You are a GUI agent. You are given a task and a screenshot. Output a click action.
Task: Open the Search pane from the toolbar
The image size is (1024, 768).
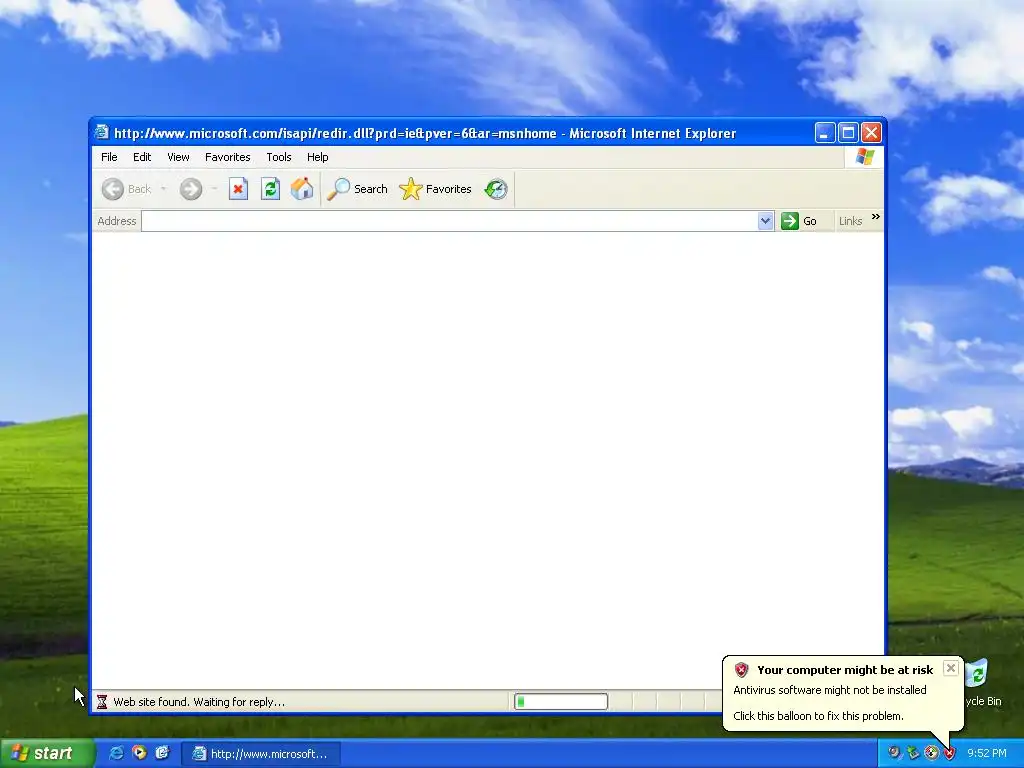pyautogui.click(x=357, y=189)
